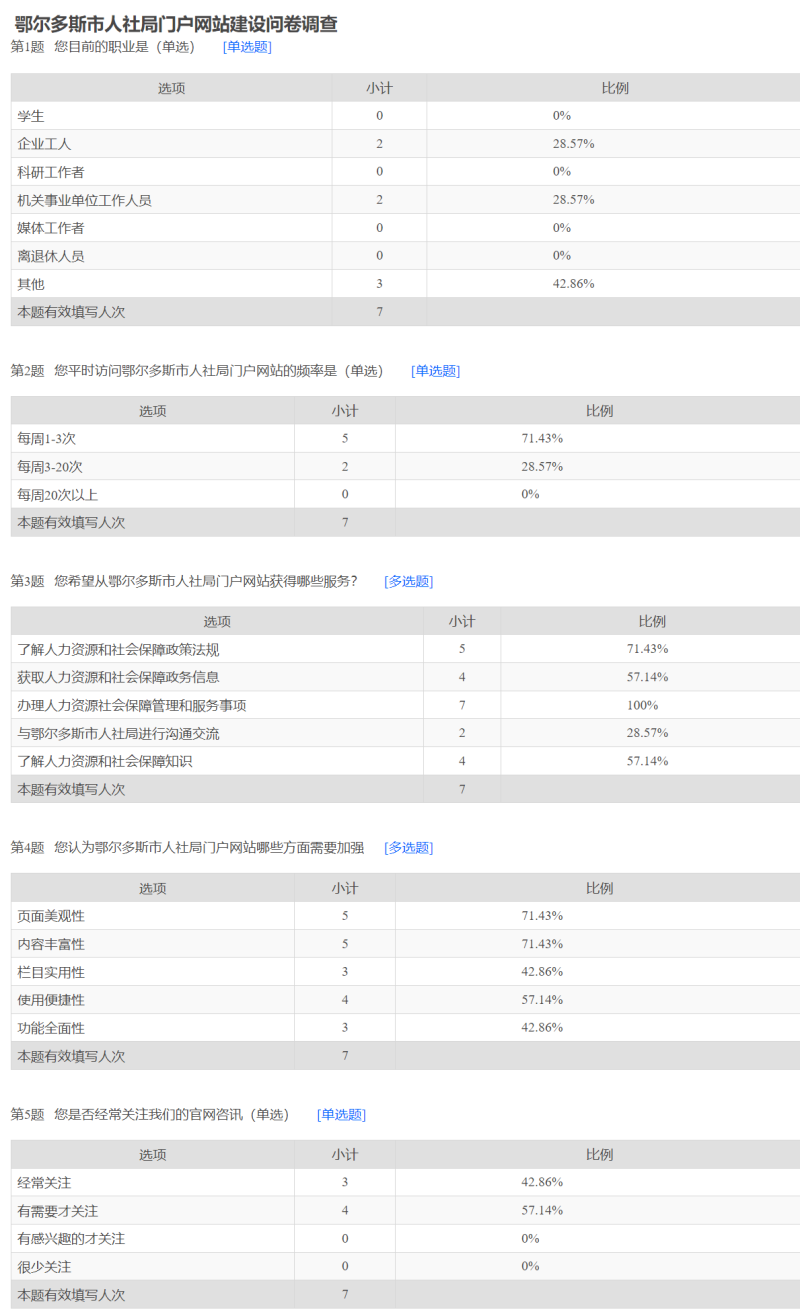800x1316 pixels.
Task: Click the 很少关注 option text
Action: pyautogui.click(x=44, y=1267)
